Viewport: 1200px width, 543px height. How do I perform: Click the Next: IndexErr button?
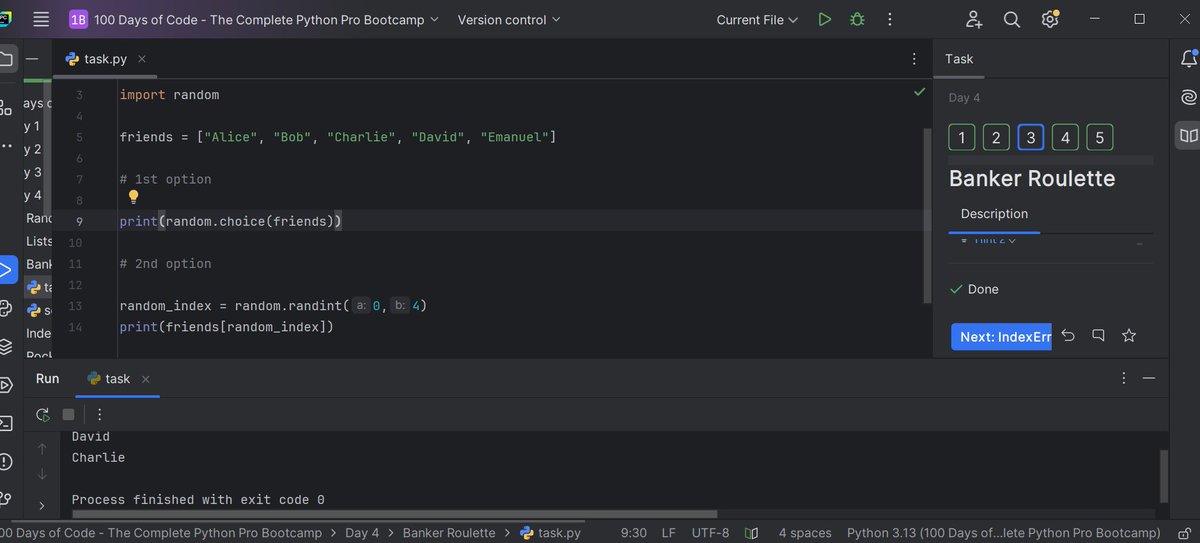click(1001, 337)
